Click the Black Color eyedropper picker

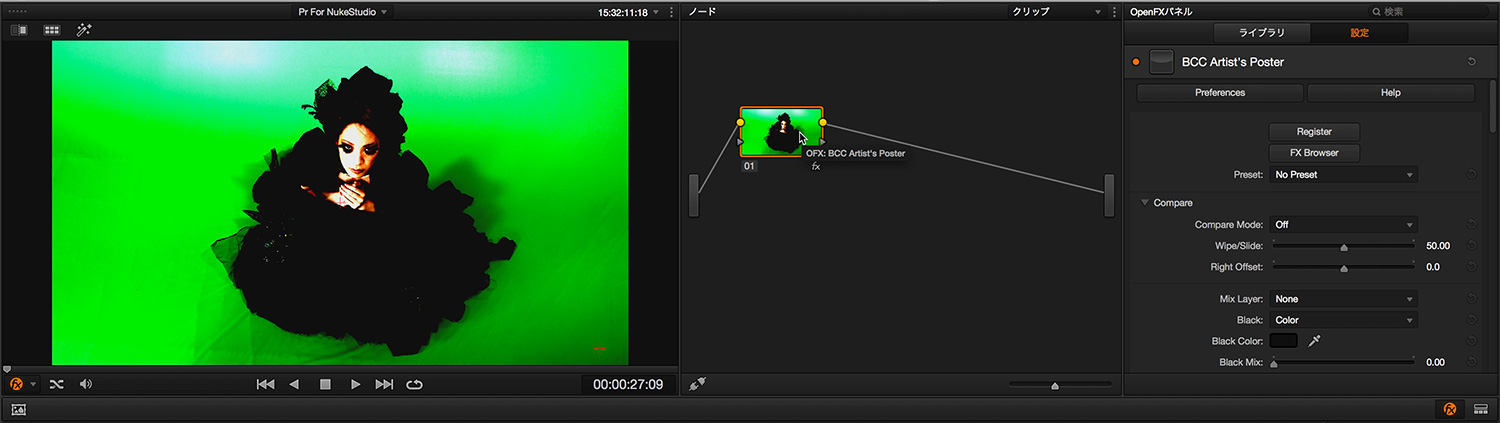click(x=1315, y=341)
